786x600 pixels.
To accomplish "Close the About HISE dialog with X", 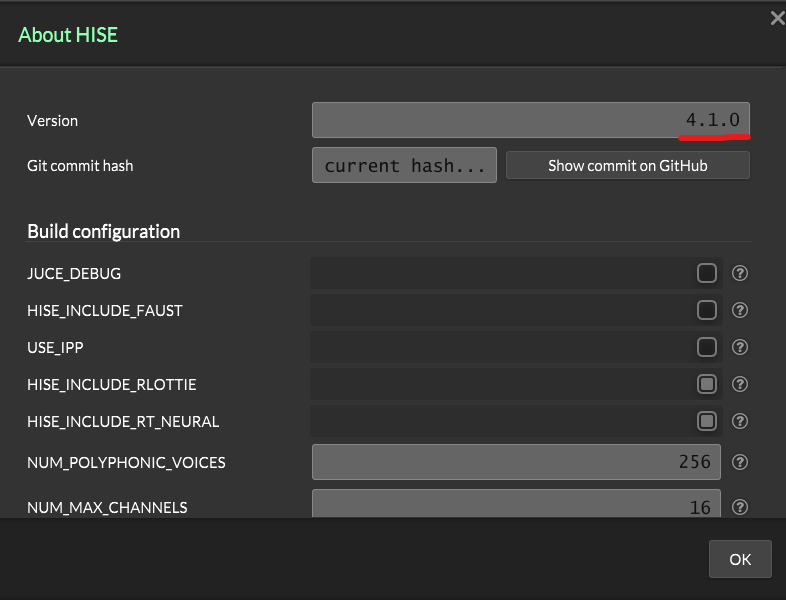I will pyautogui.click(x=776, y=18).
